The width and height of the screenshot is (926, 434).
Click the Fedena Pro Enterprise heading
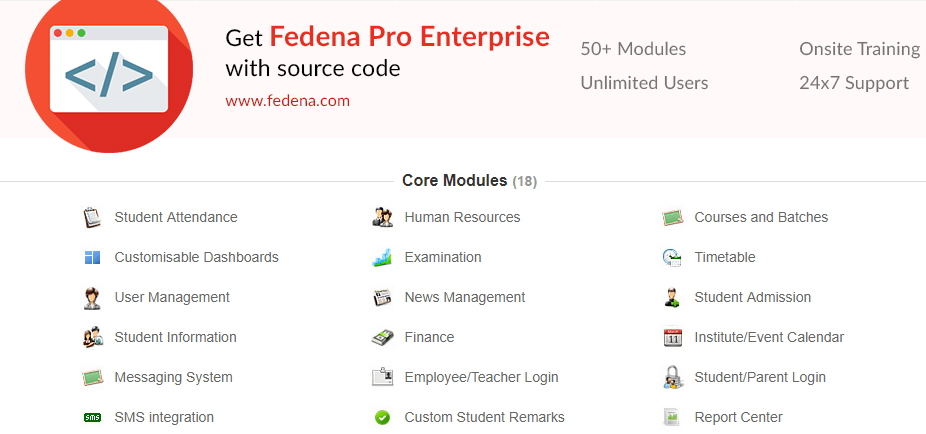tap(410, 37)
